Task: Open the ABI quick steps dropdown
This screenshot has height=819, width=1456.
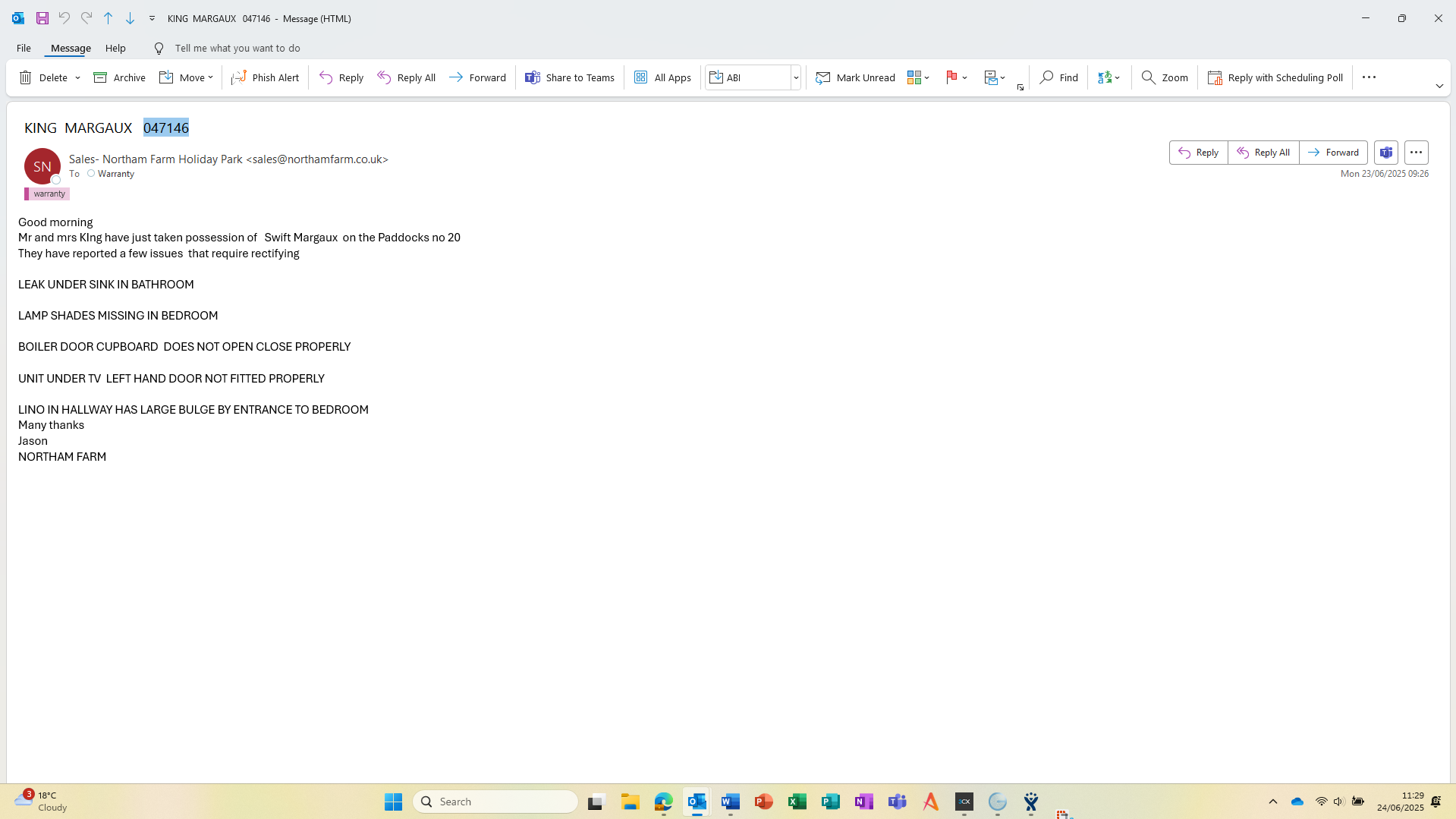Action: (796, 77)
